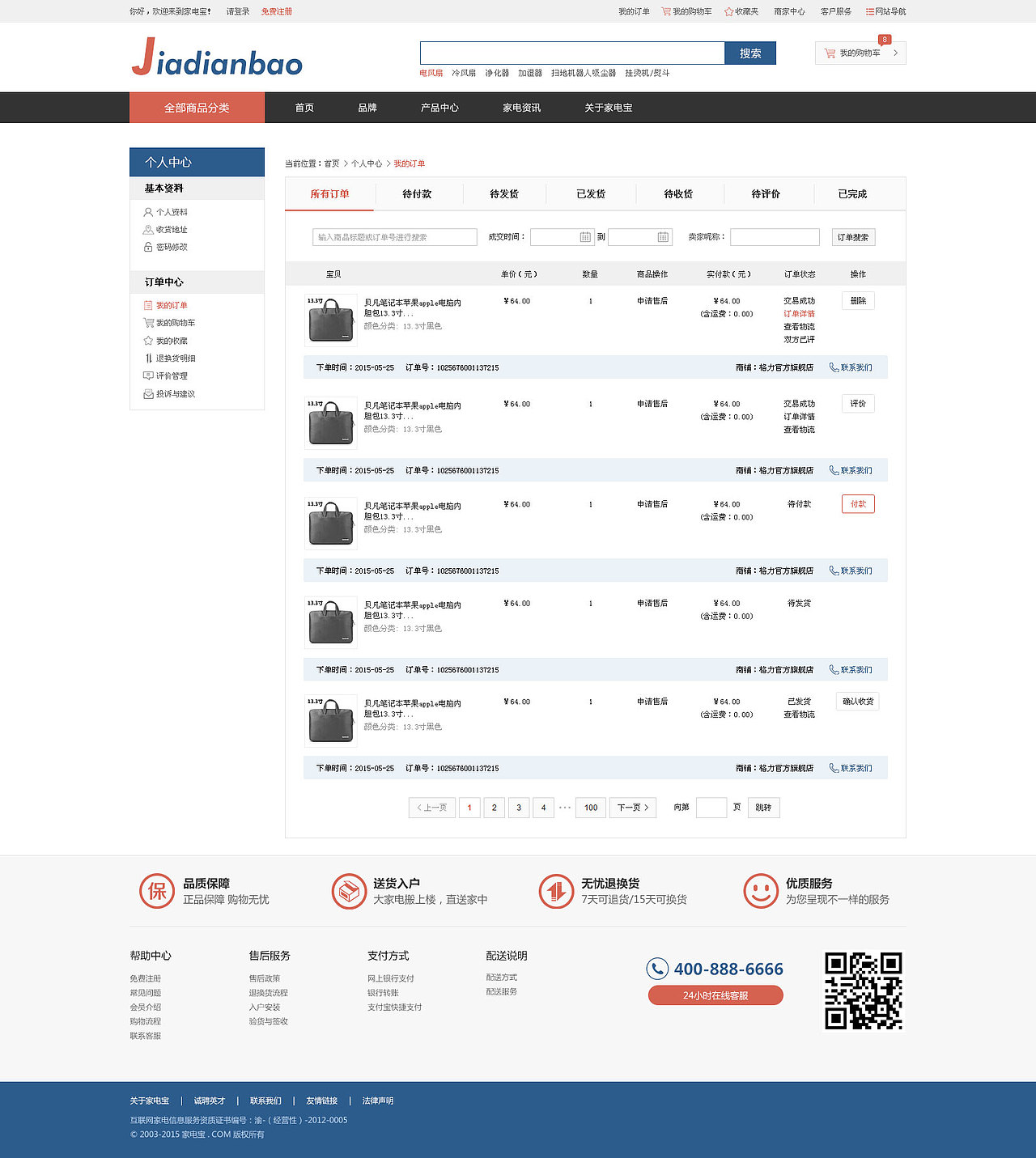Switch to the 待收货 tab
The width and height of the screenshot is (1036, 1158).
point(678,194)
